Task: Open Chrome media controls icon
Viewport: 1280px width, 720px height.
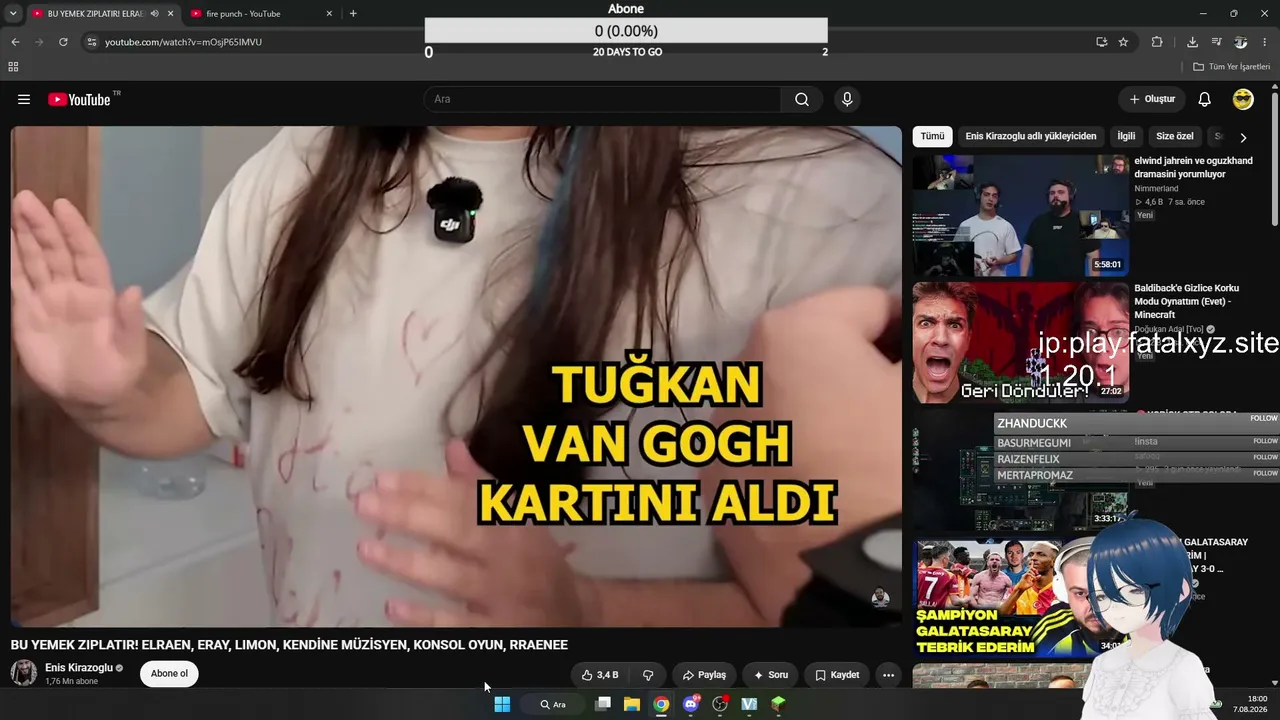Action: point(1216,42)
